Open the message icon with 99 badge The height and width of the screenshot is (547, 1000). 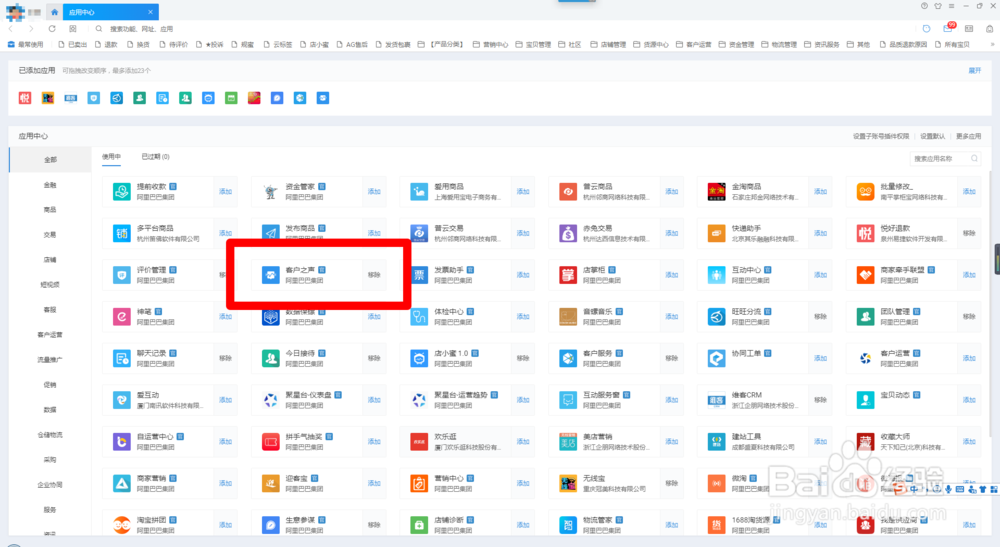[x=948, y=28]
